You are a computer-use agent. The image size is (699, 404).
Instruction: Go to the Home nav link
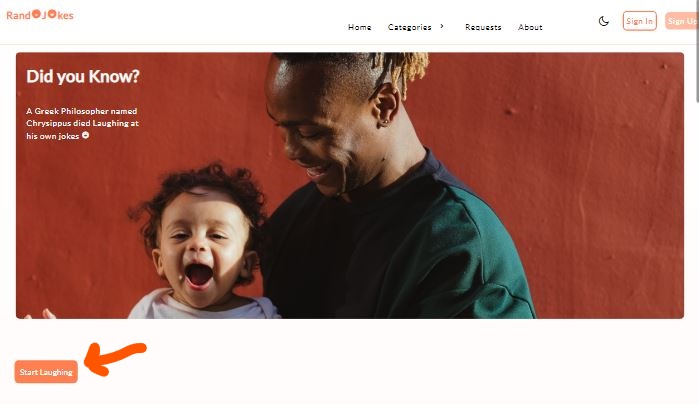point(359,27)
